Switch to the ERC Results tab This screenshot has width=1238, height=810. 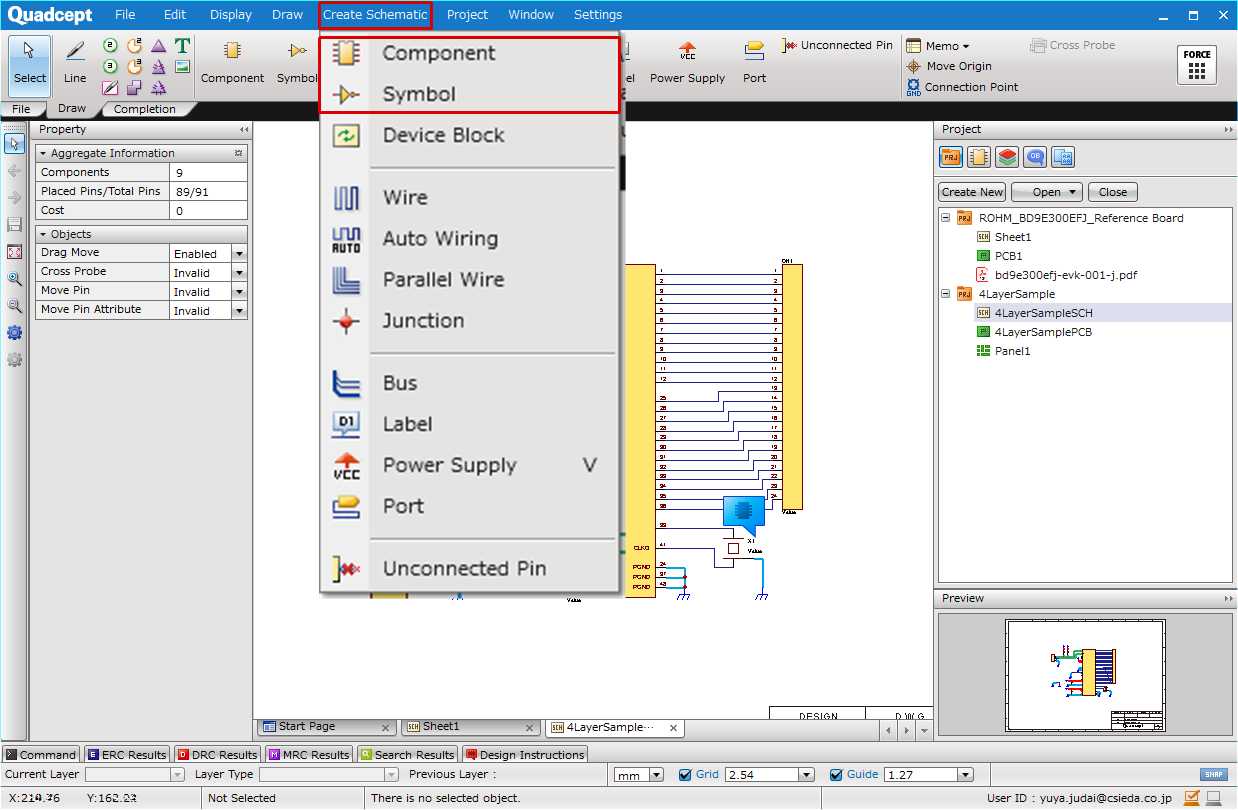click(x=127, y=755)
